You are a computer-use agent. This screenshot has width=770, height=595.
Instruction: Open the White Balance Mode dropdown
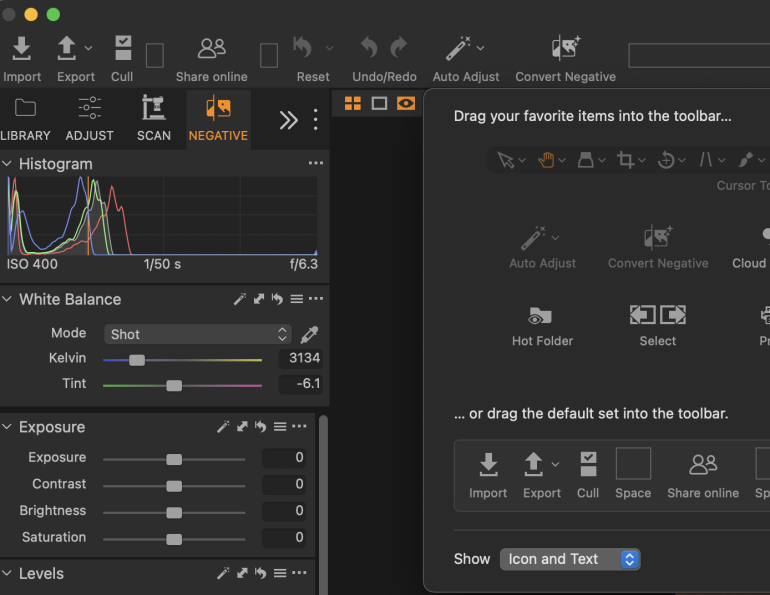click(198, 334)
